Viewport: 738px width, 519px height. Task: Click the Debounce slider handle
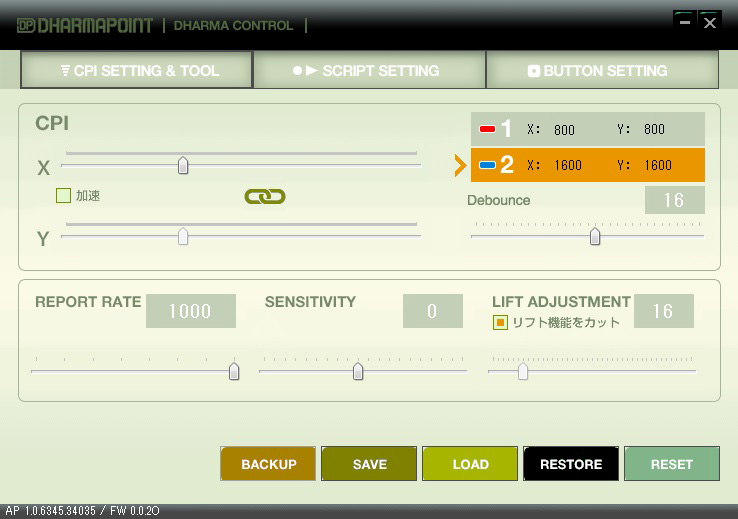coord(595,236)
